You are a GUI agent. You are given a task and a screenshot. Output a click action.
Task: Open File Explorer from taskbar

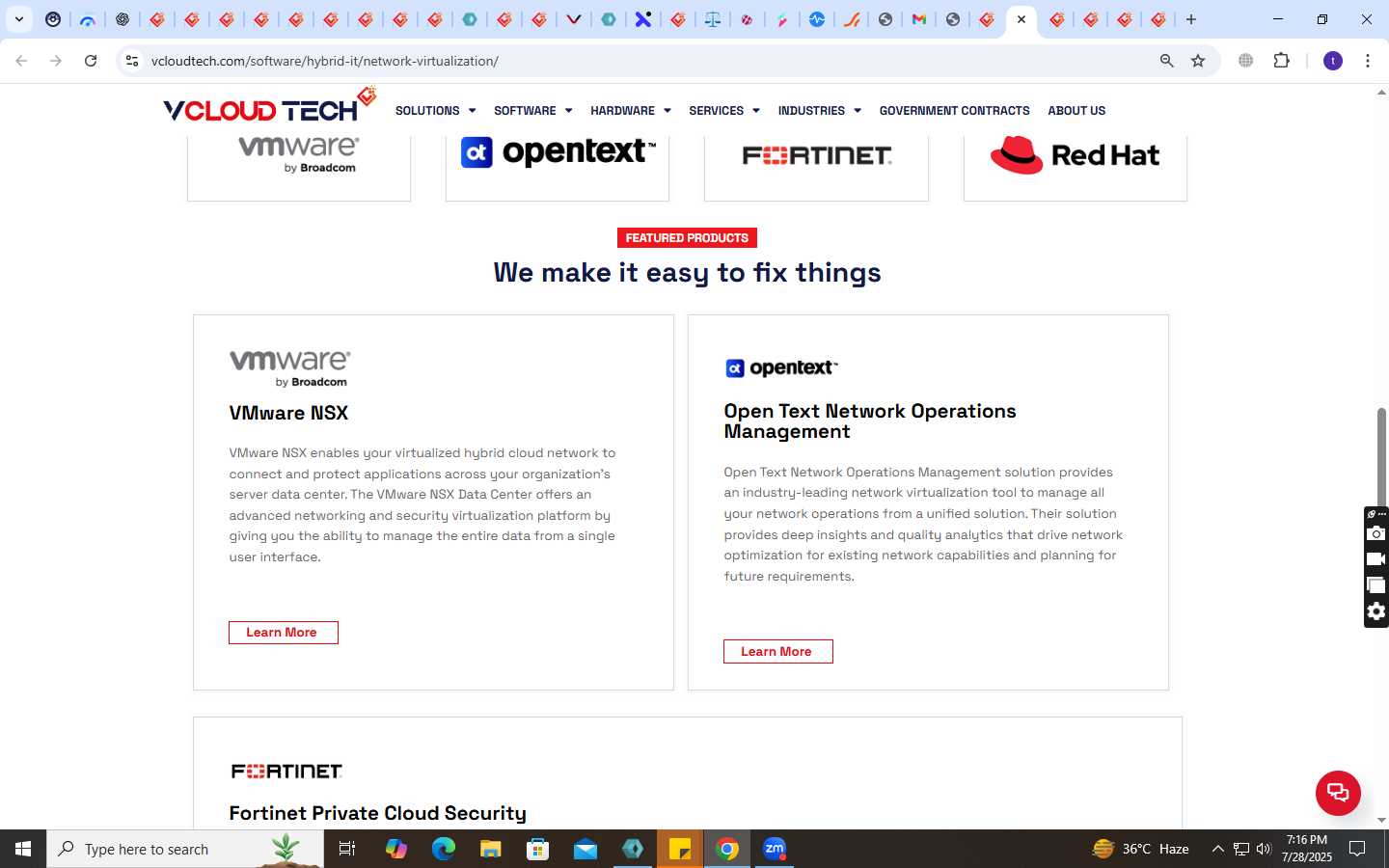(x=491, y=849)
